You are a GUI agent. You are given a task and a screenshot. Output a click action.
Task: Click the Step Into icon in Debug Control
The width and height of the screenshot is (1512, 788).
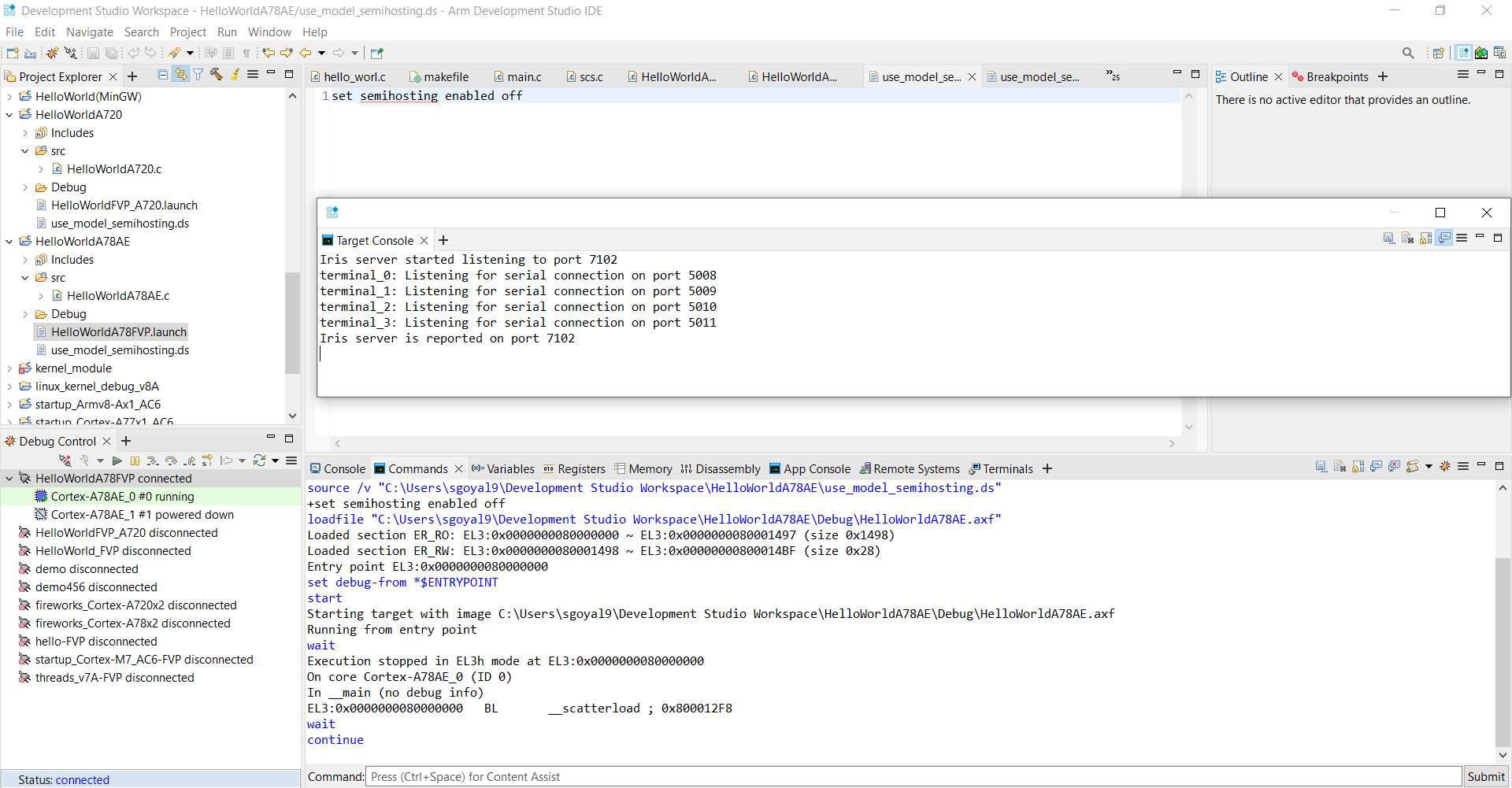[x=153, y=461]
